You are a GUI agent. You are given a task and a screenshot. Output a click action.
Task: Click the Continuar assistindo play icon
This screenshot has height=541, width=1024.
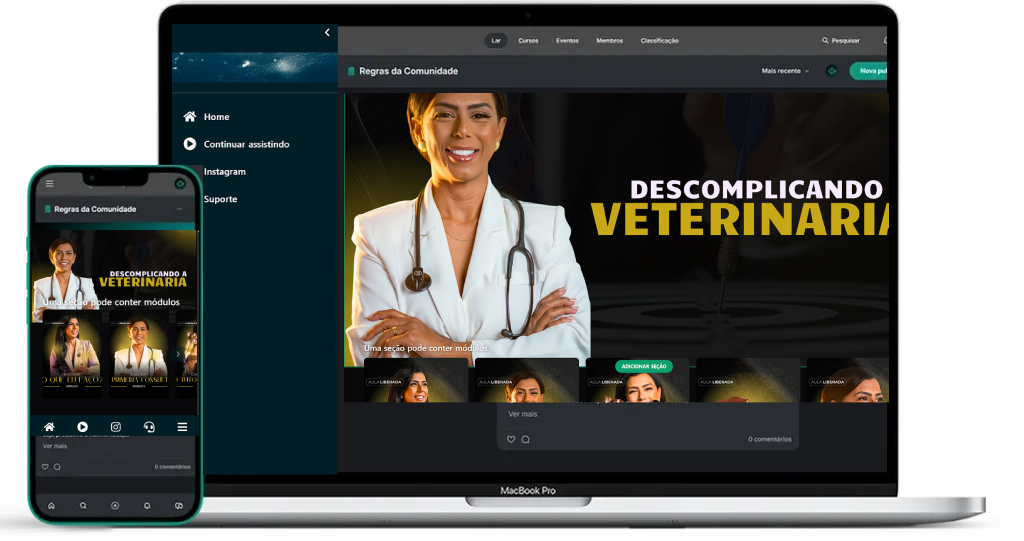(x=190, y=144)
